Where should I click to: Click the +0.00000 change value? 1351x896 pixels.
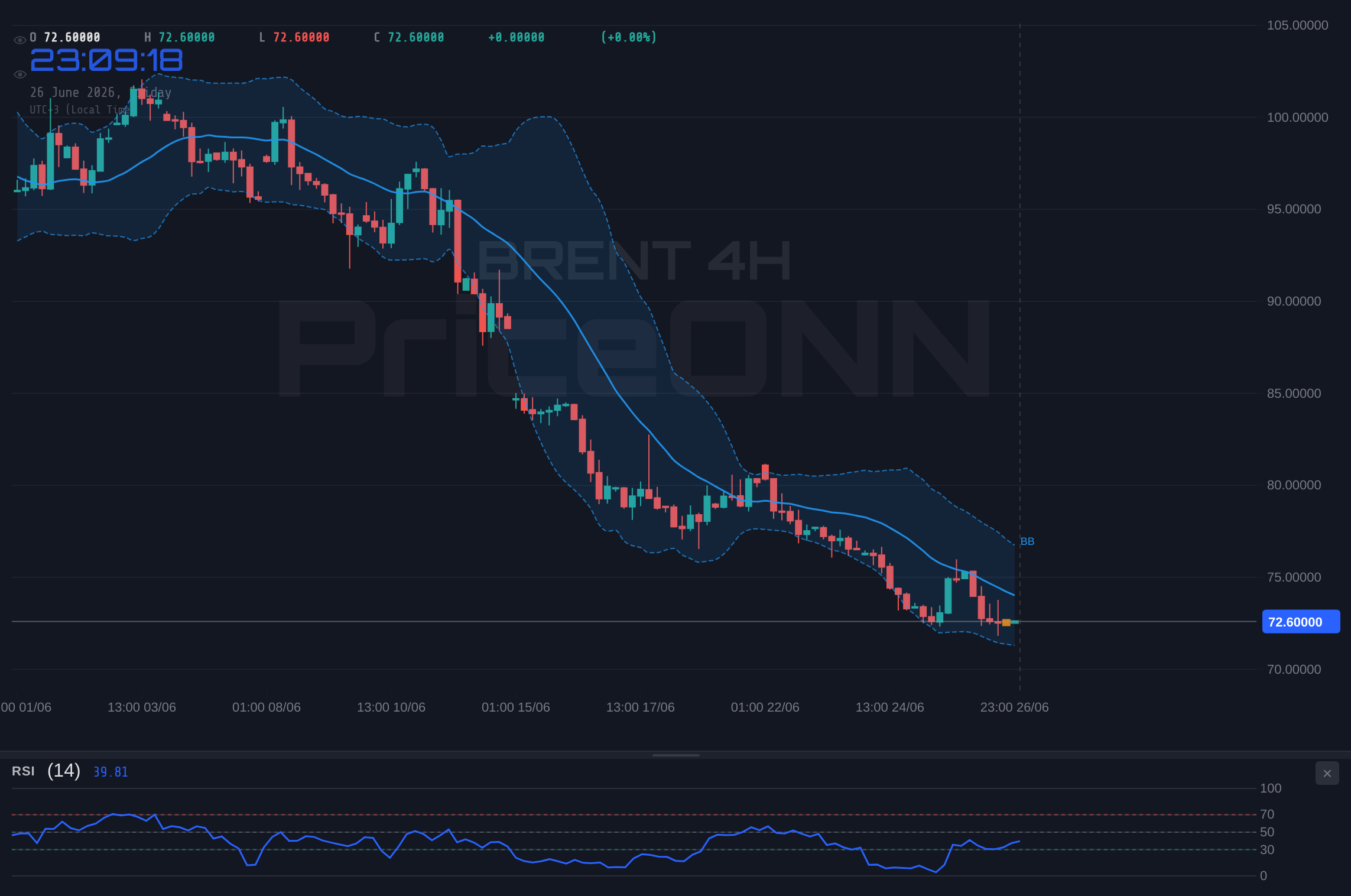[x=517, y=37]
